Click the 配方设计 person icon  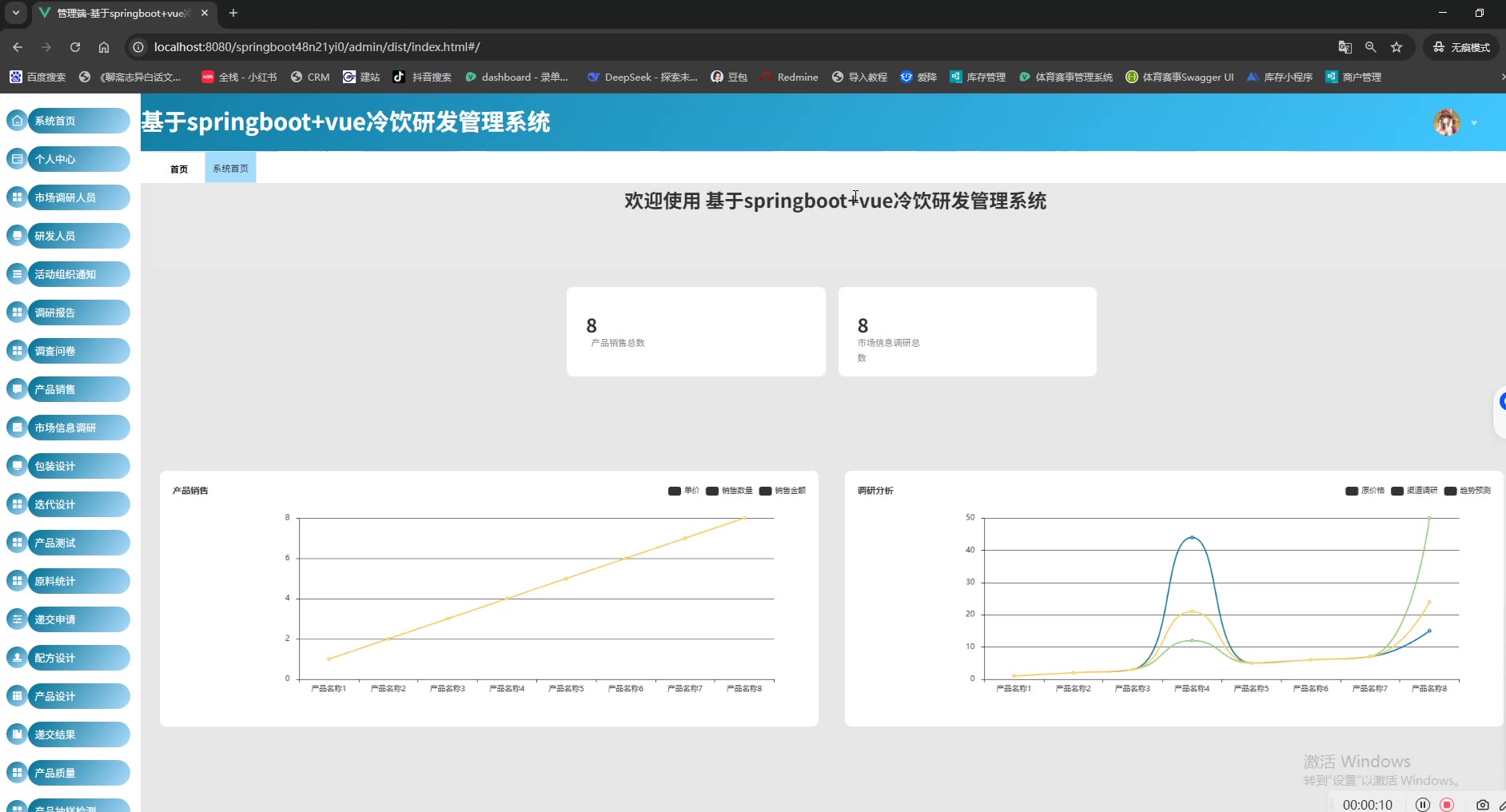click(17, 658)
